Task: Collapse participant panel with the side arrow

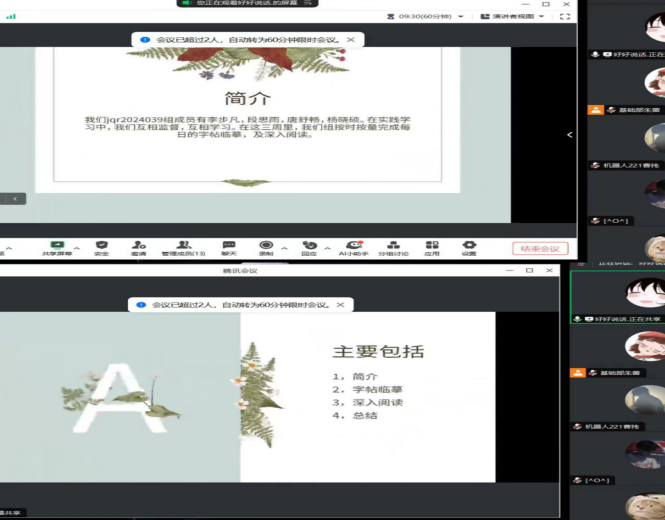Action: [570, 135]
